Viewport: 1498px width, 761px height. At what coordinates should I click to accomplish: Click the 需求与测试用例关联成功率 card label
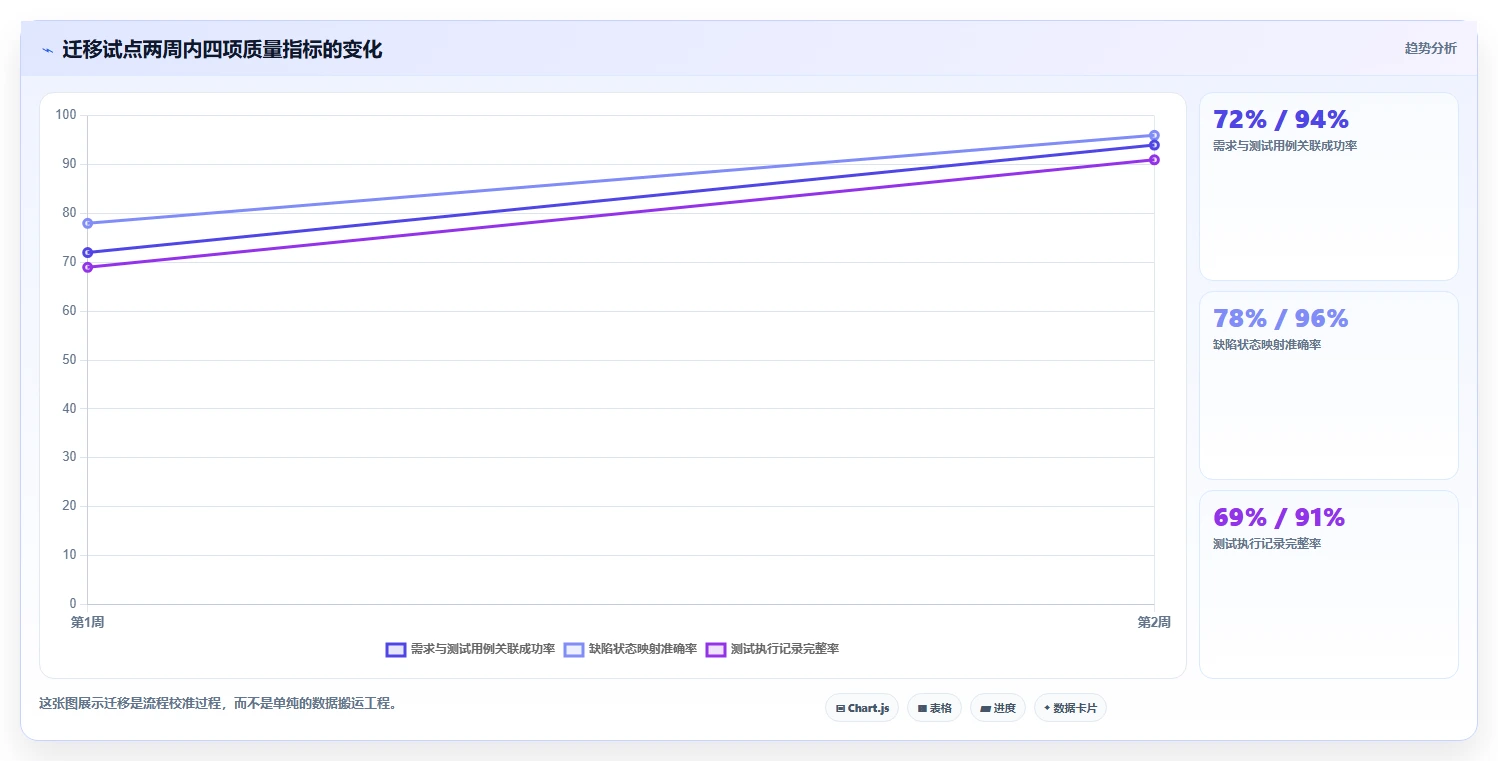click(x=1285, y=146)
